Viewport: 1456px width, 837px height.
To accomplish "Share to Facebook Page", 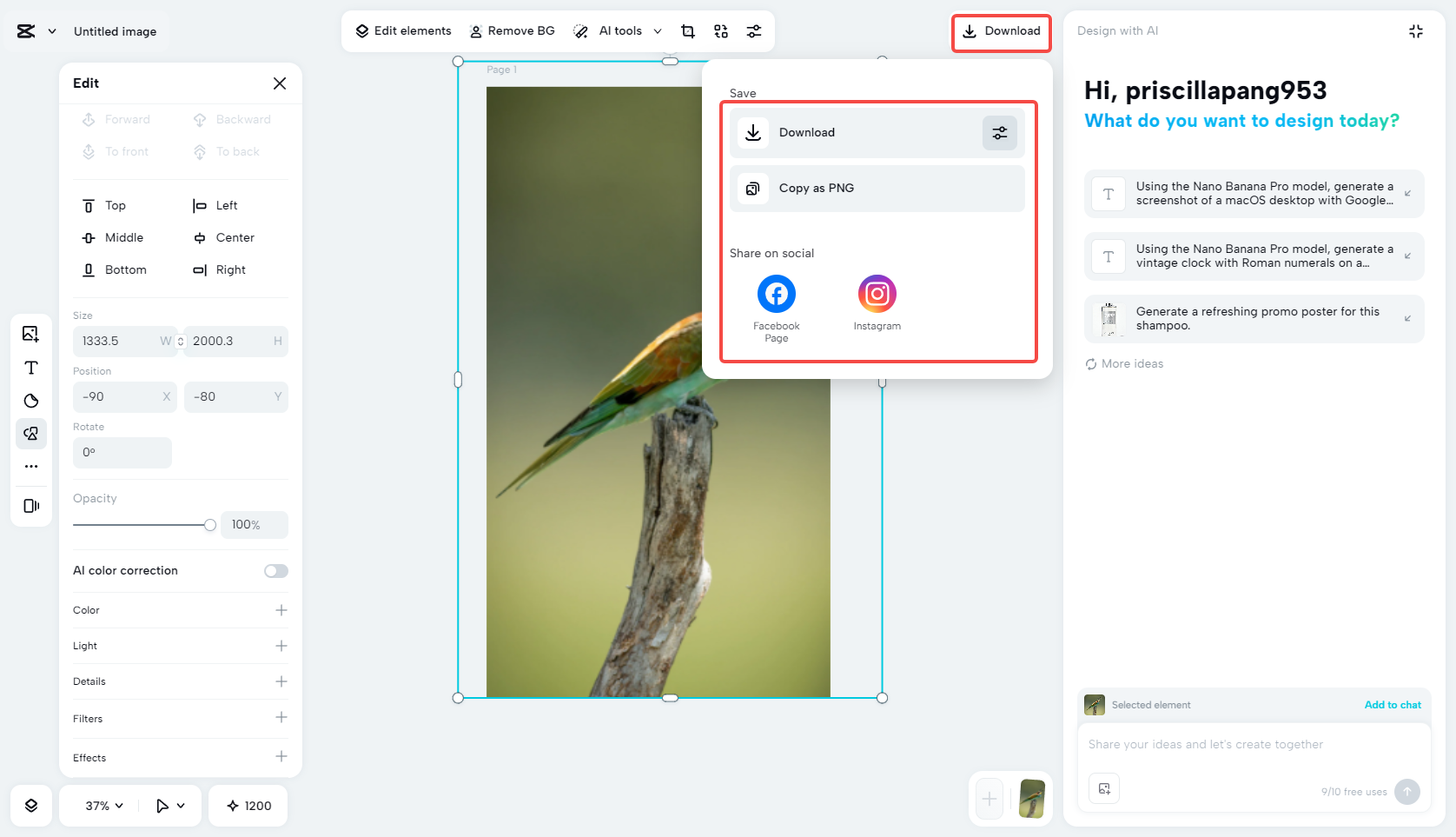I will 777,309.
